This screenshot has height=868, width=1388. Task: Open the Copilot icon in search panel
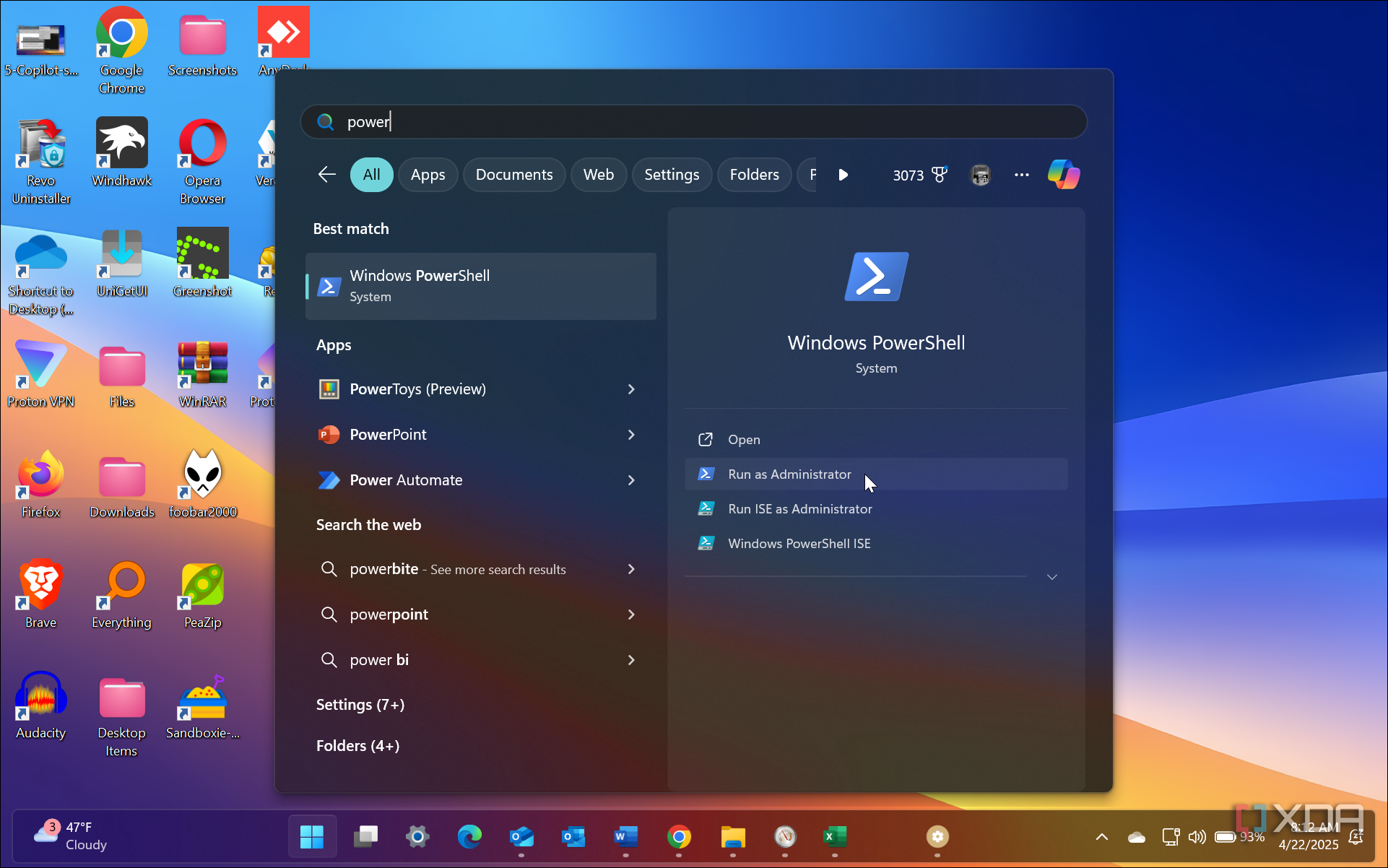1064,175
